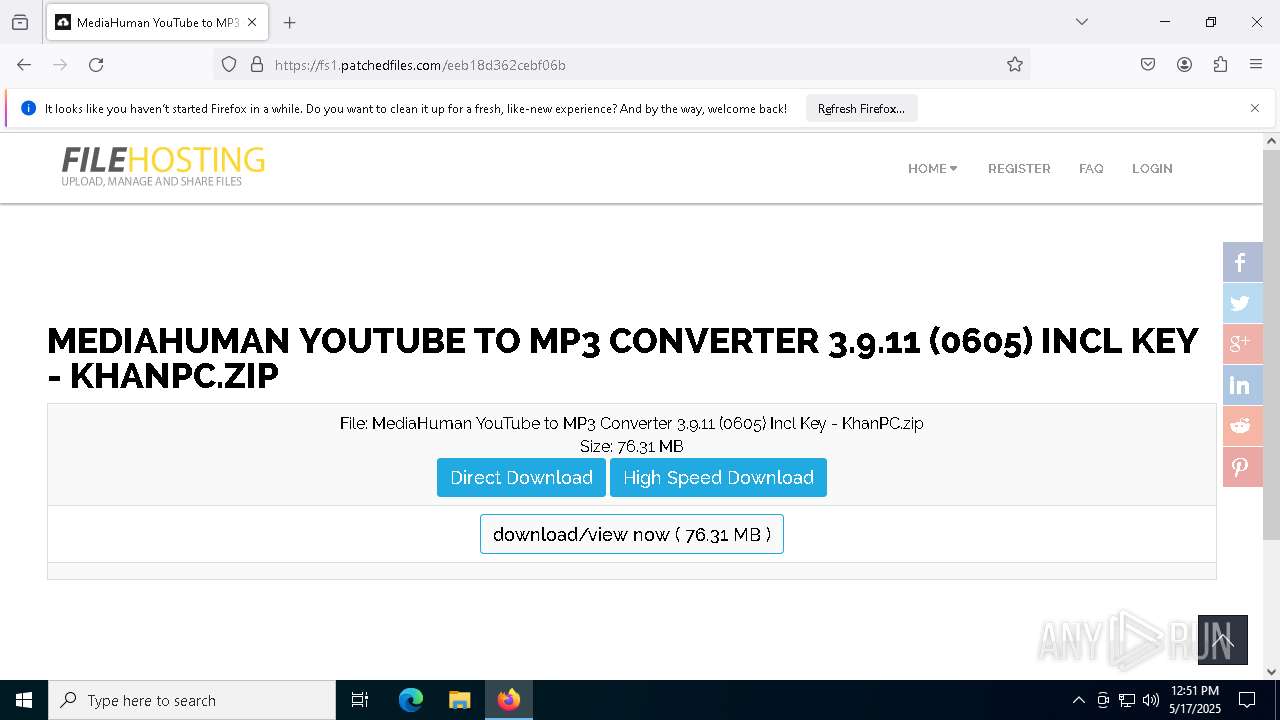Click the scroll up arrow of scrollbar
The width and height of the screenshot is (1280, 720).
click(1271, 141)
